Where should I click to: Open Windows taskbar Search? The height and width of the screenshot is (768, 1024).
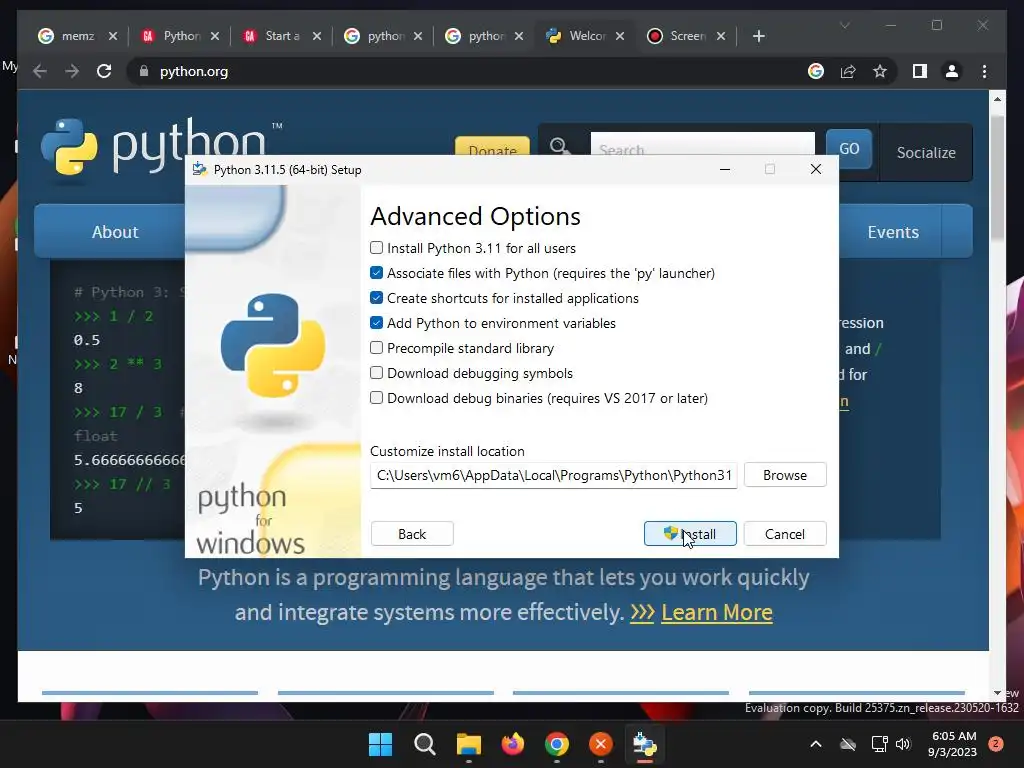tap(424, 744)
